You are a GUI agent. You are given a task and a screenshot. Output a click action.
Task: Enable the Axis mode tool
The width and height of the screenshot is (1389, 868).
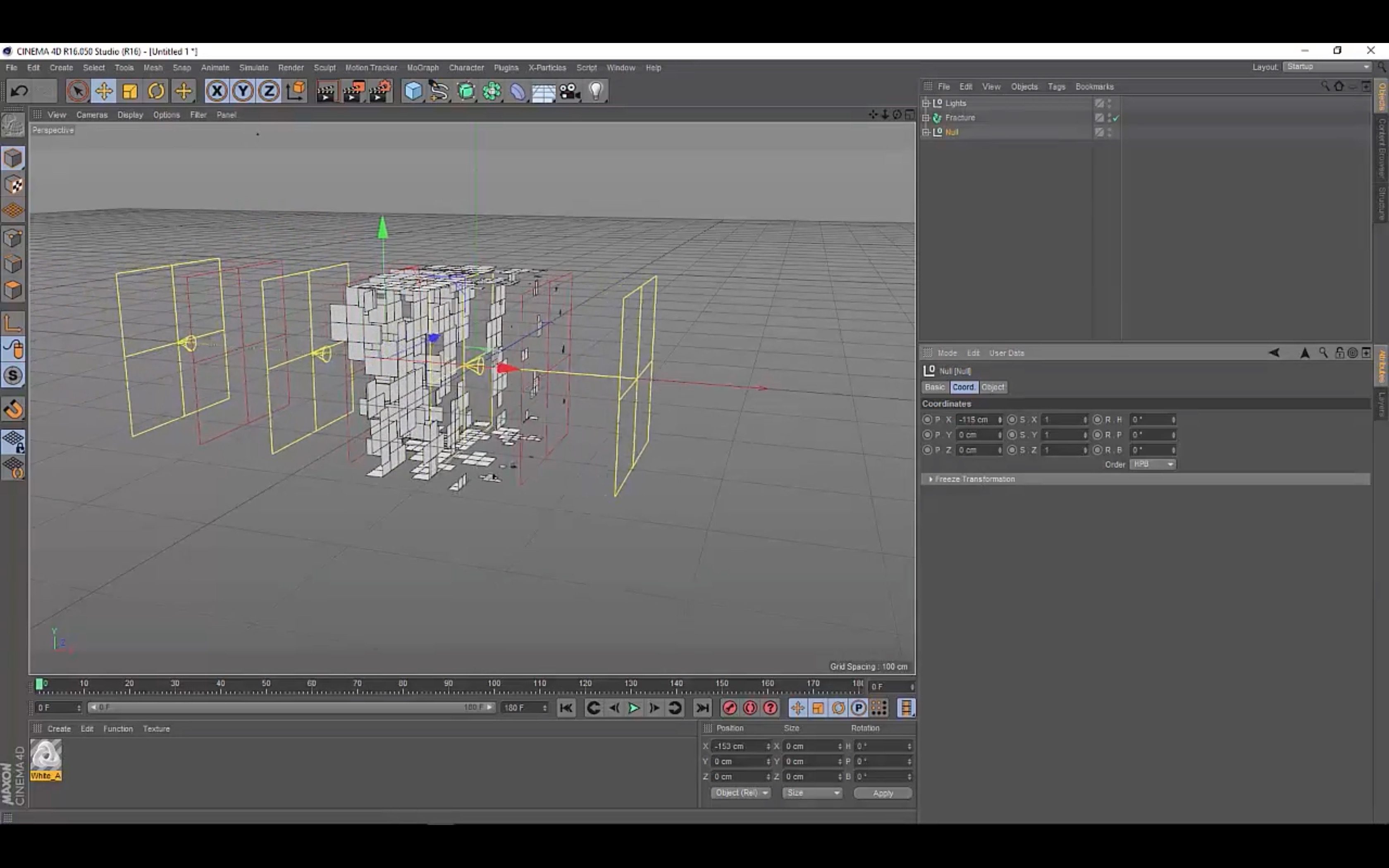click(x=13, y=323)
